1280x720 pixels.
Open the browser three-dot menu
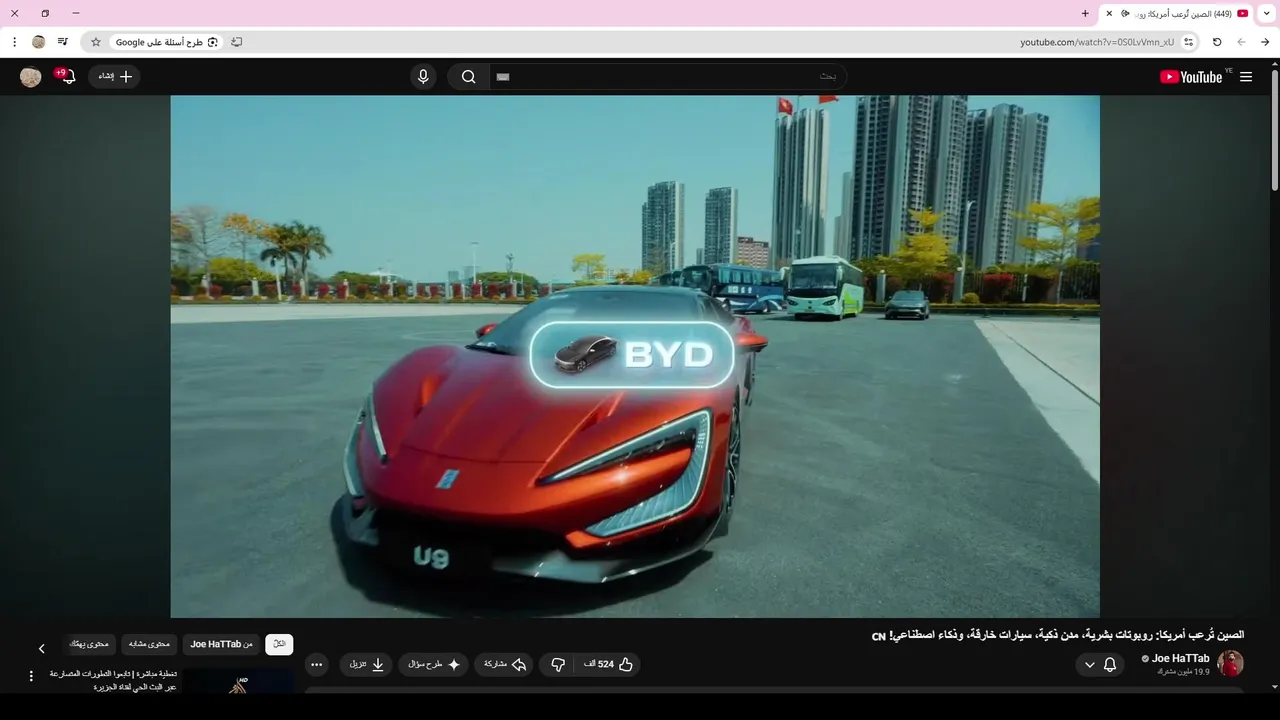tap(14, 42)
